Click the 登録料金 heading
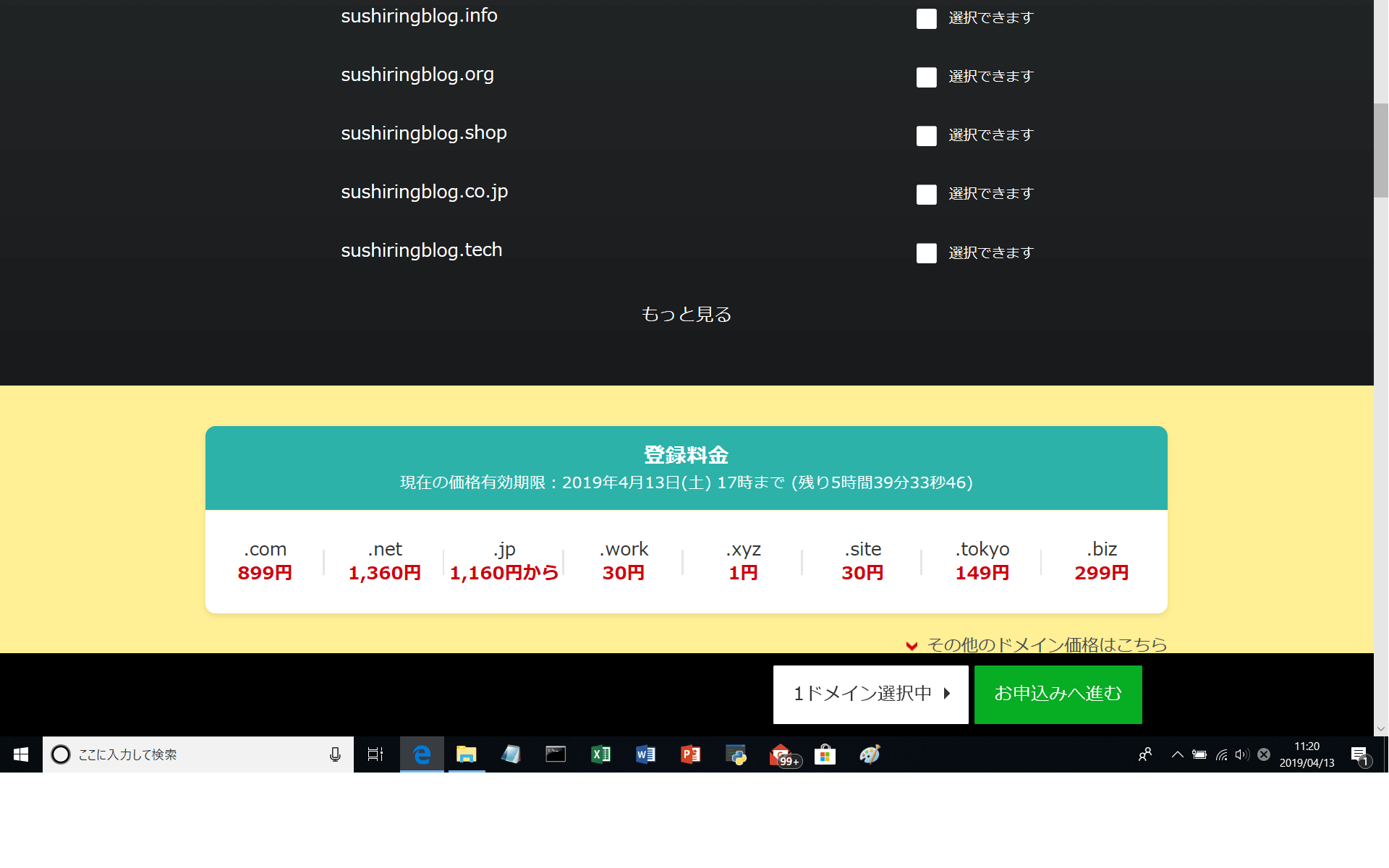Viewport: 1389px width, 868px height. pyautogui.click(x=687, y=455)
